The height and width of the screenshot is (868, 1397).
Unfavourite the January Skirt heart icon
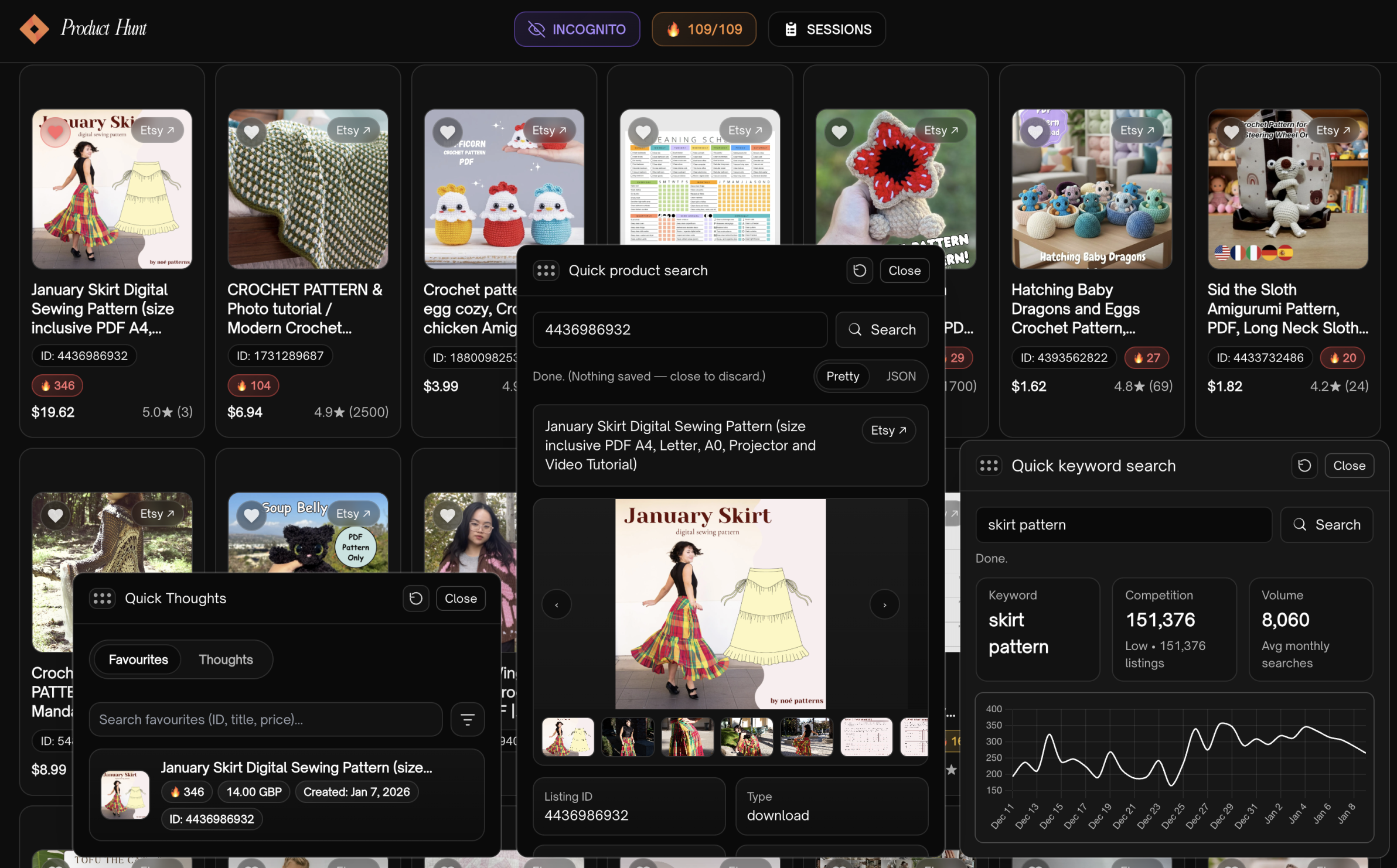click(x=55, y=131)
